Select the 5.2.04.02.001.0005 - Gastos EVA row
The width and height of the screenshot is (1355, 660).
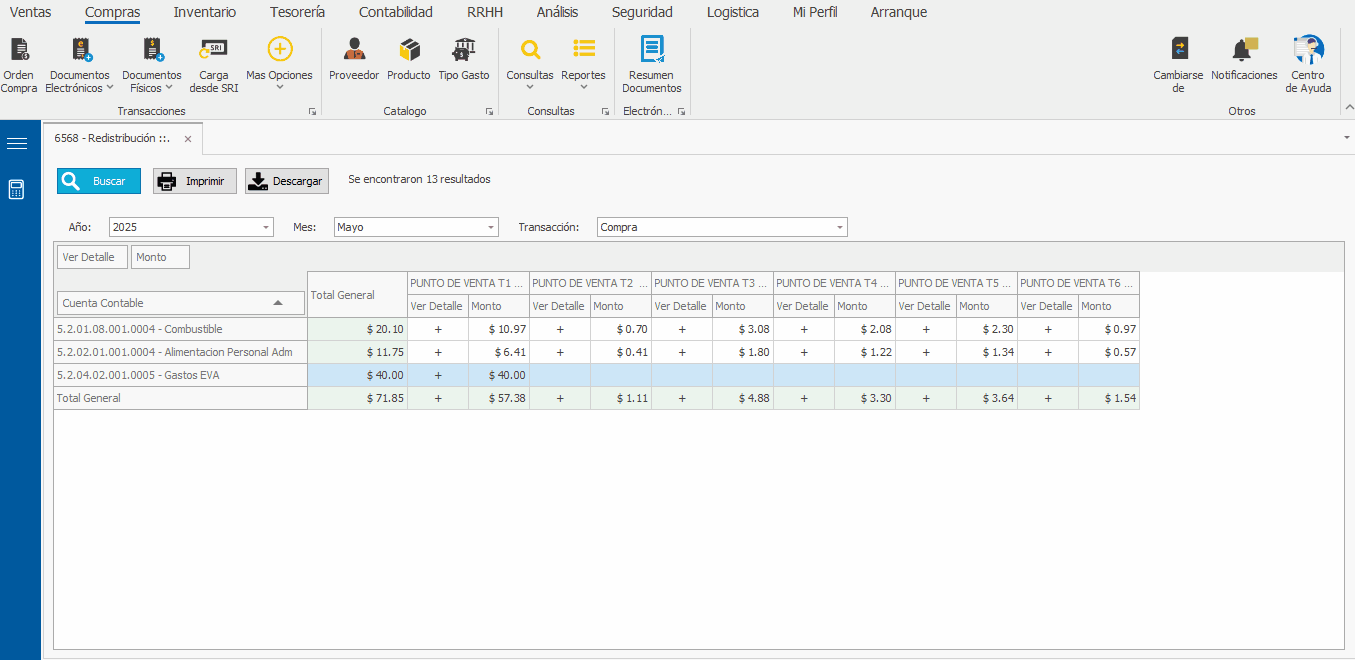[180, 375]
